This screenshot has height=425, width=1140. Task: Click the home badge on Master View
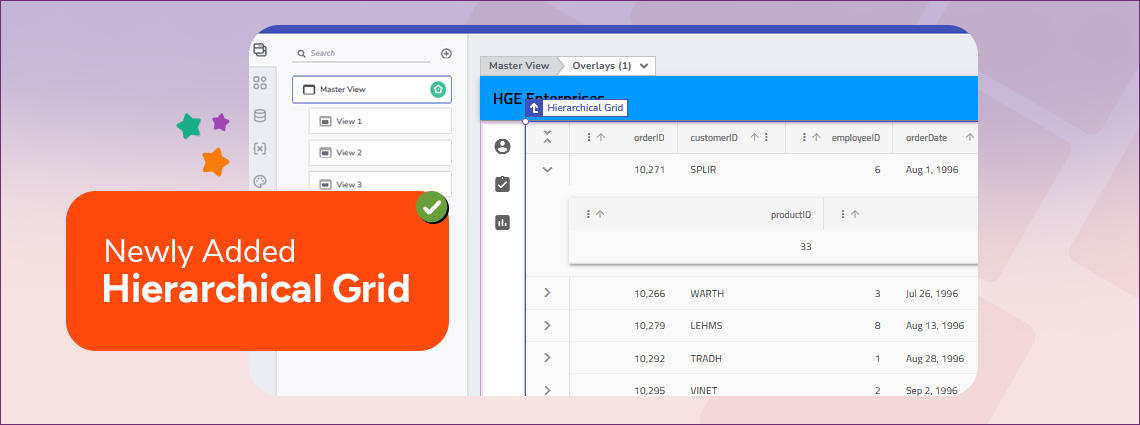pyautogui.click(x=437, y=89)
